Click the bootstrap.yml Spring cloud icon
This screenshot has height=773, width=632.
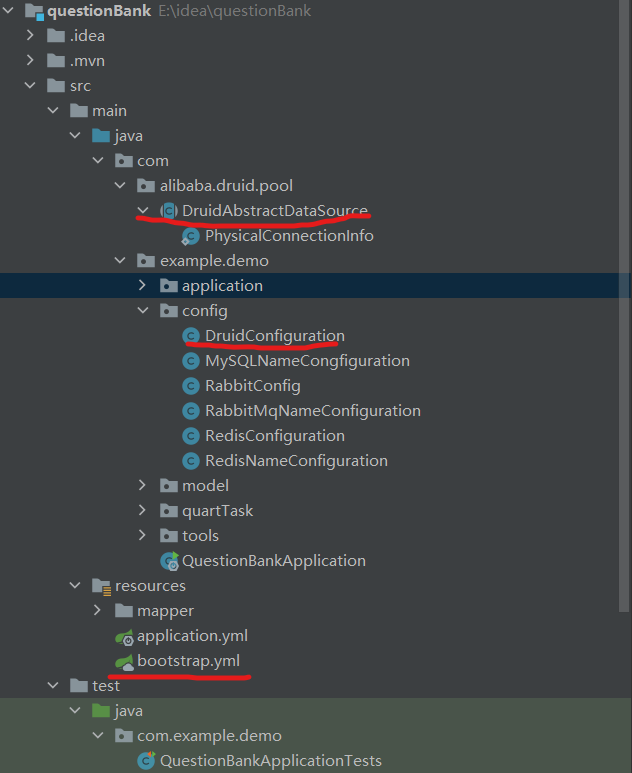coord(124,662)
